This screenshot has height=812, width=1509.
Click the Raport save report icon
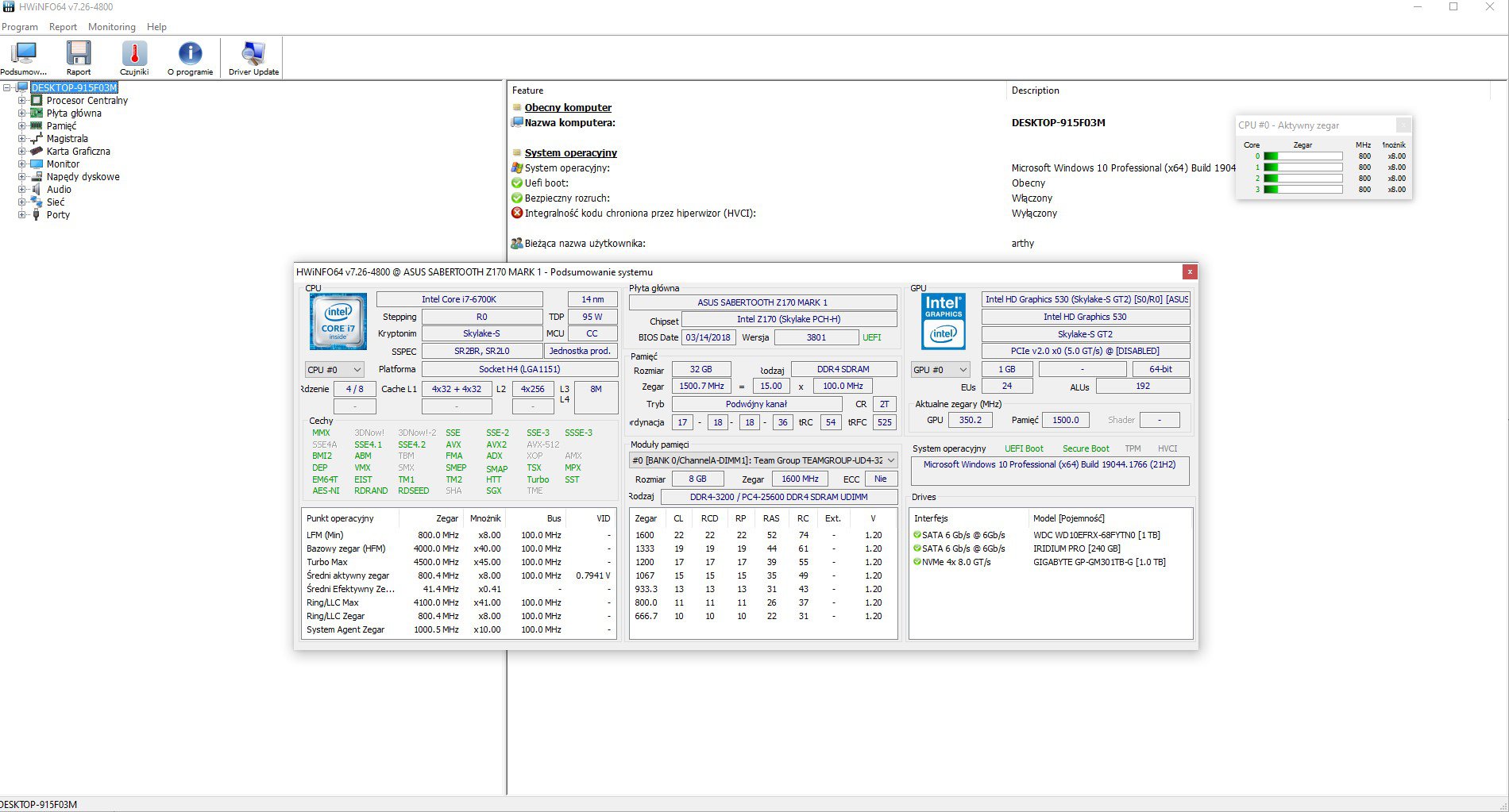click(79, 59)
